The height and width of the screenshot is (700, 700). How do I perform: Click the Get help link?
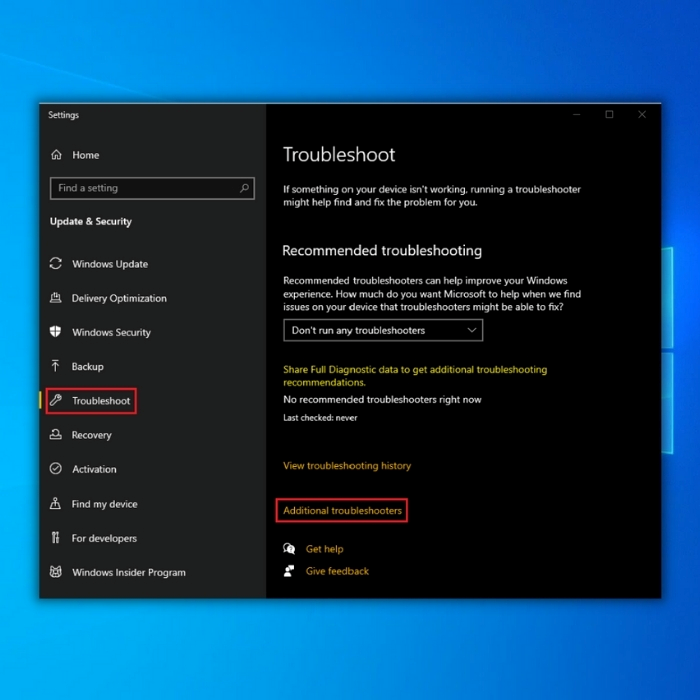[325, 549]
